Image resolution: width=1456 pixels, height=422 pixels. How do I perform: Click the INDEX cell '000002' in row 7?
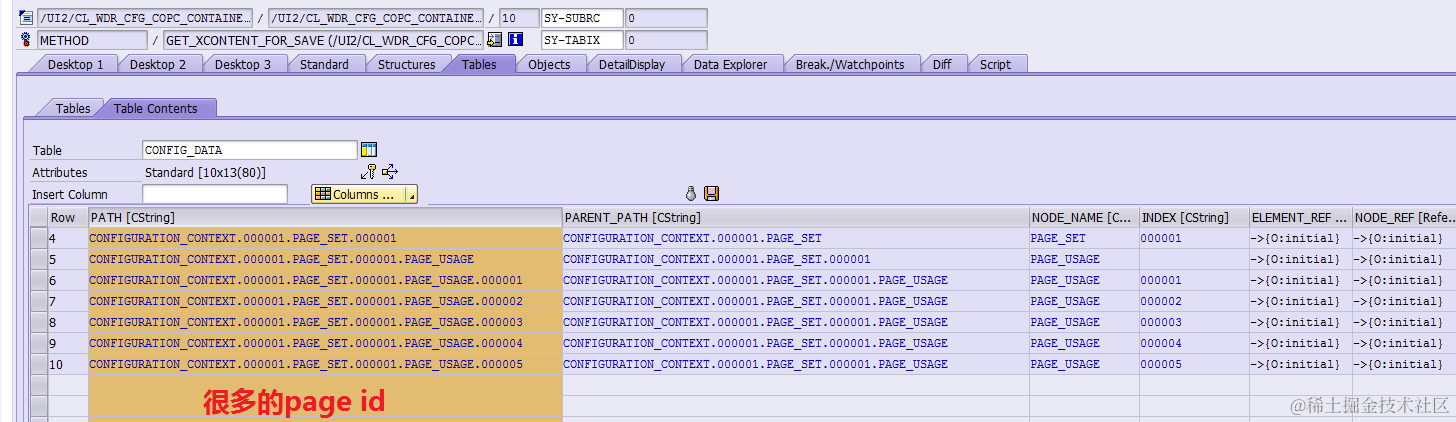tap(1194, 301)
